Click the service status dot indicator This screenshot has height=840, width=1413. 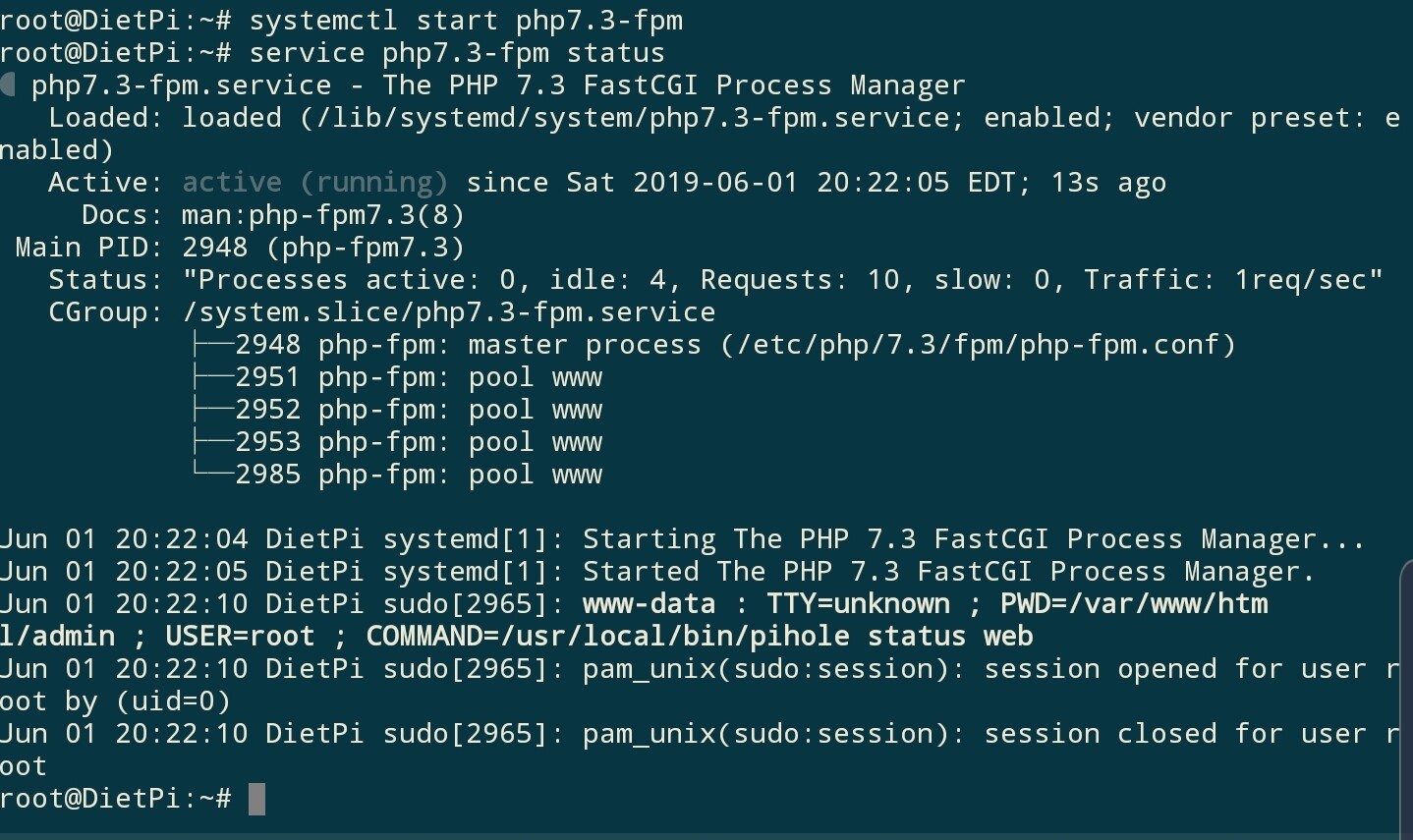(x=8, y=85)
